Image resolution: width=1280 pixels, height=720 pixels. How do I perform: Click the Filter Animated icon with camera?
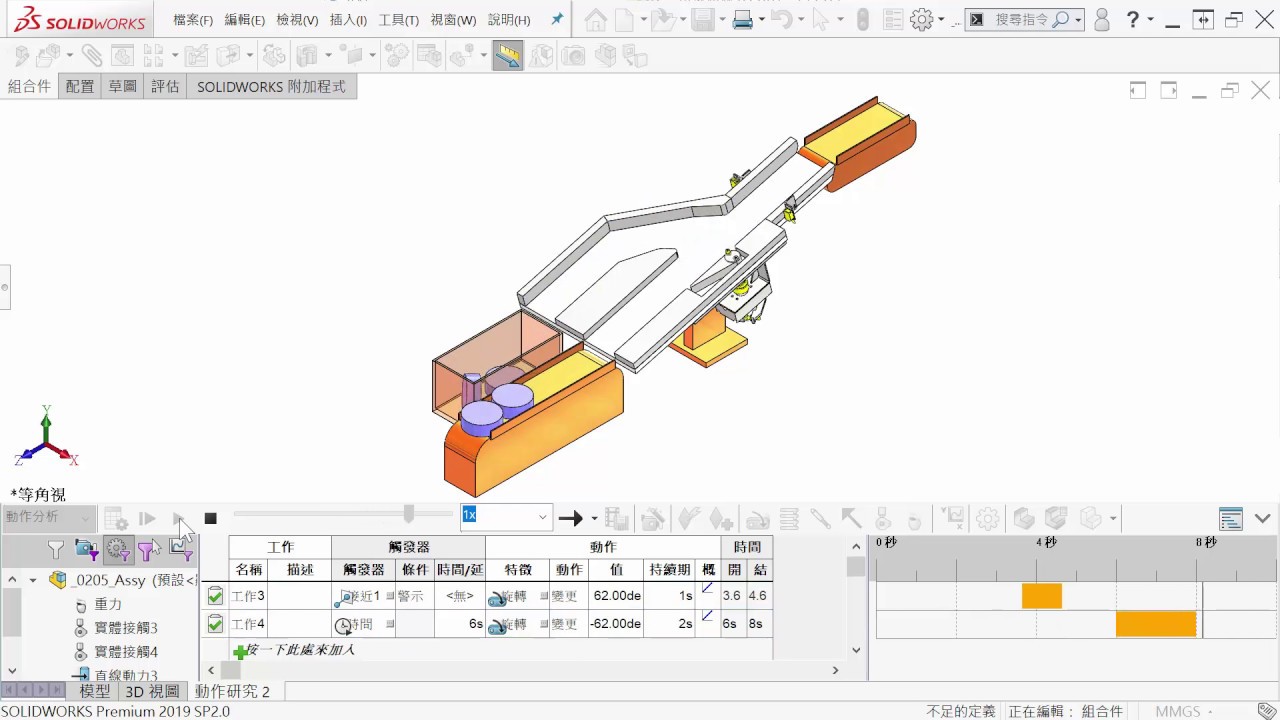[86, 549]
